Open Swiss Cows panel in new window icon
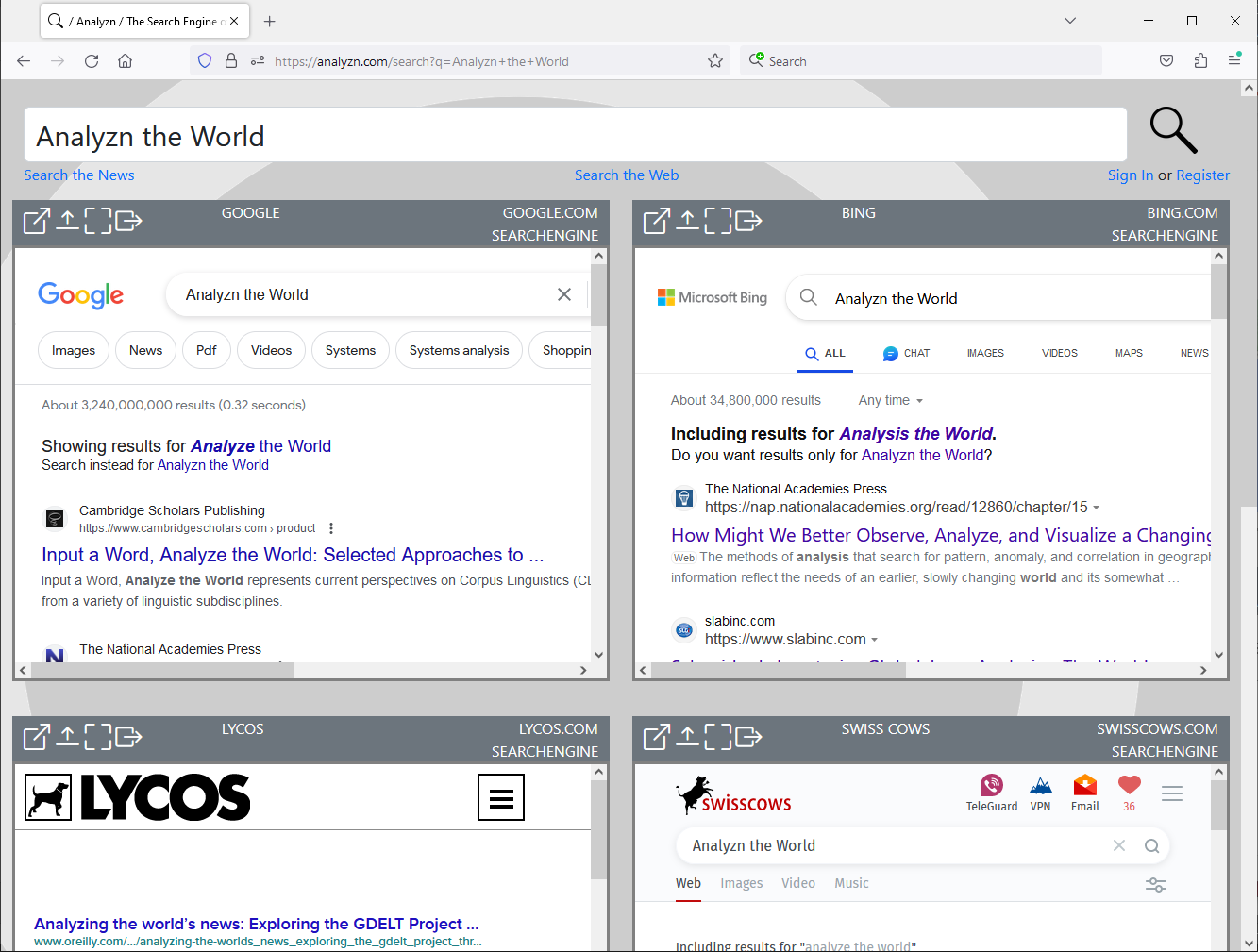Viewport: 1258px width, 952px height. click(x=656, y=737)
